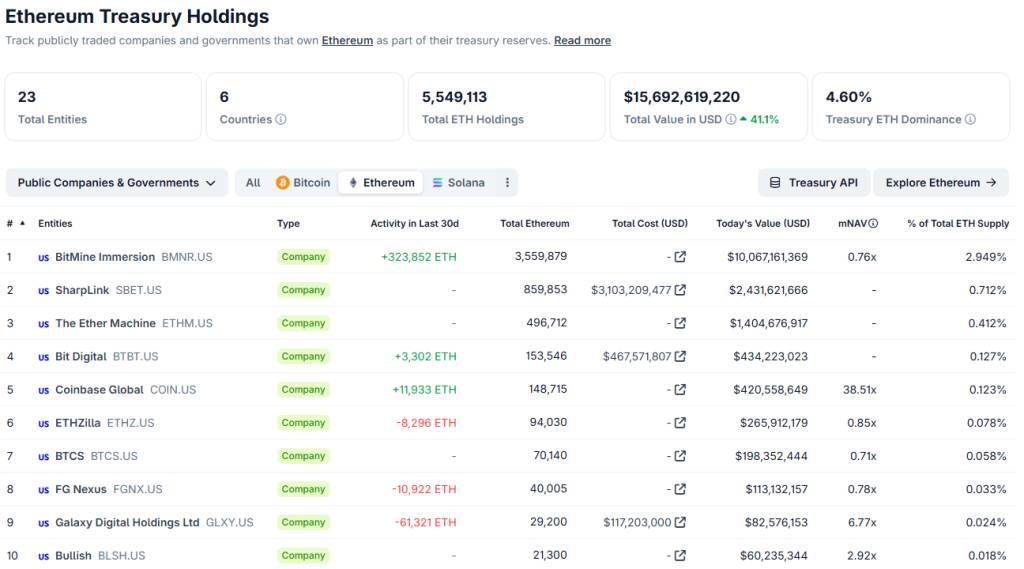Screen dimensions: 1024x569
Task: Open Bullish cost external link icon
Action: click(x=680, y=556)
